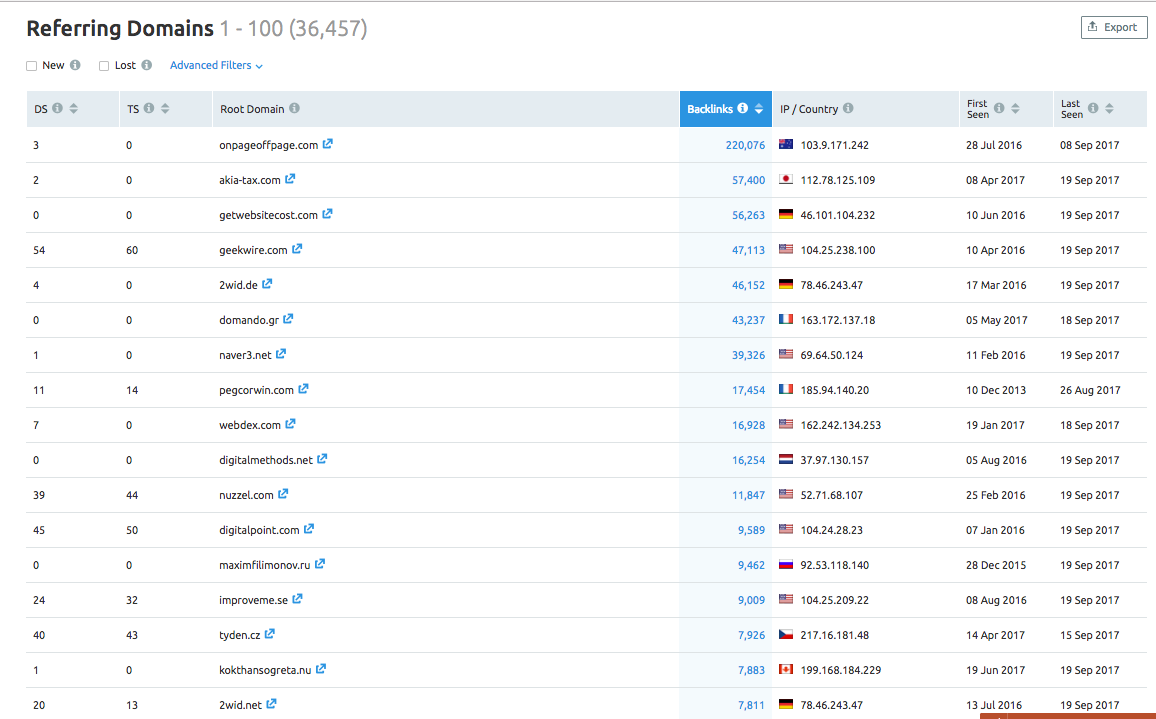Open kokthansogreta.nu external link icon

(x=321, y=669)
